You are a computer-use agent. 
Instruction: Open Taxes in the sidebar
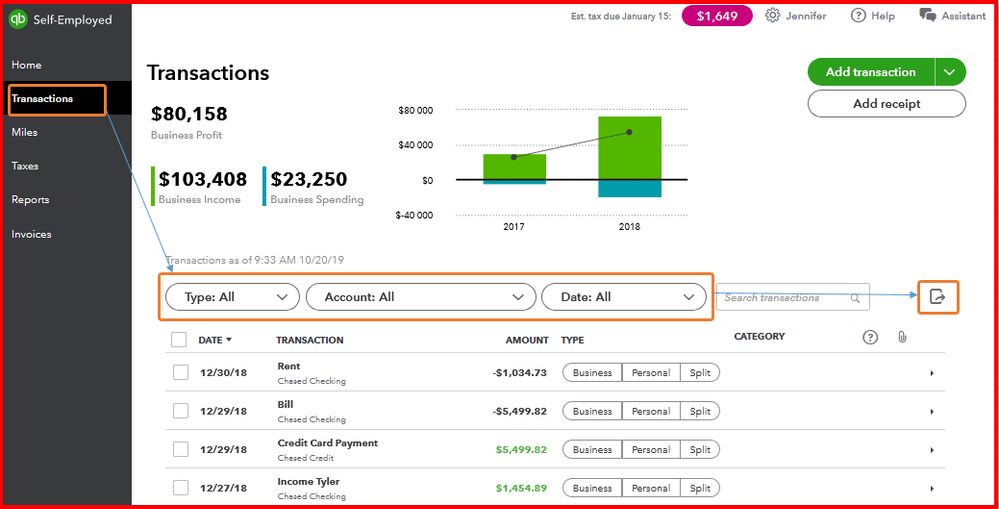[25, 166]
